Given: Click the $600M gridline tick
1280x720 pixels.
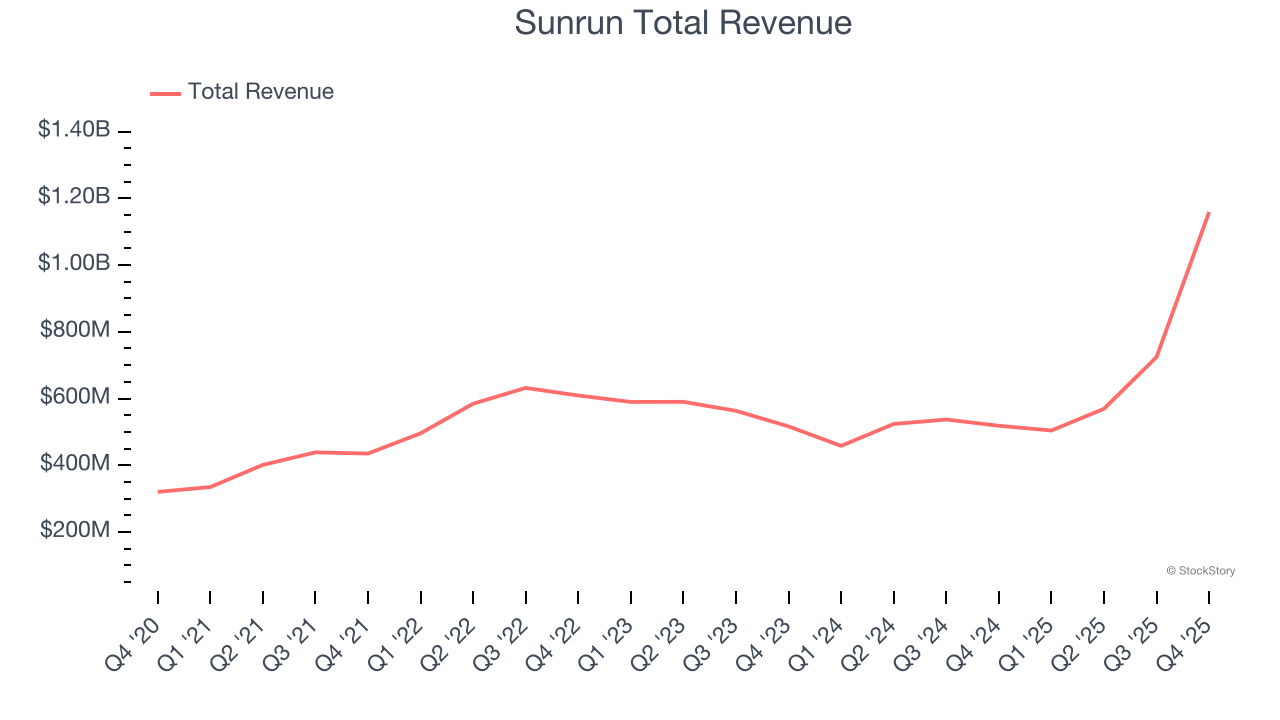Looking at the screenshot, I should (124, 397).
